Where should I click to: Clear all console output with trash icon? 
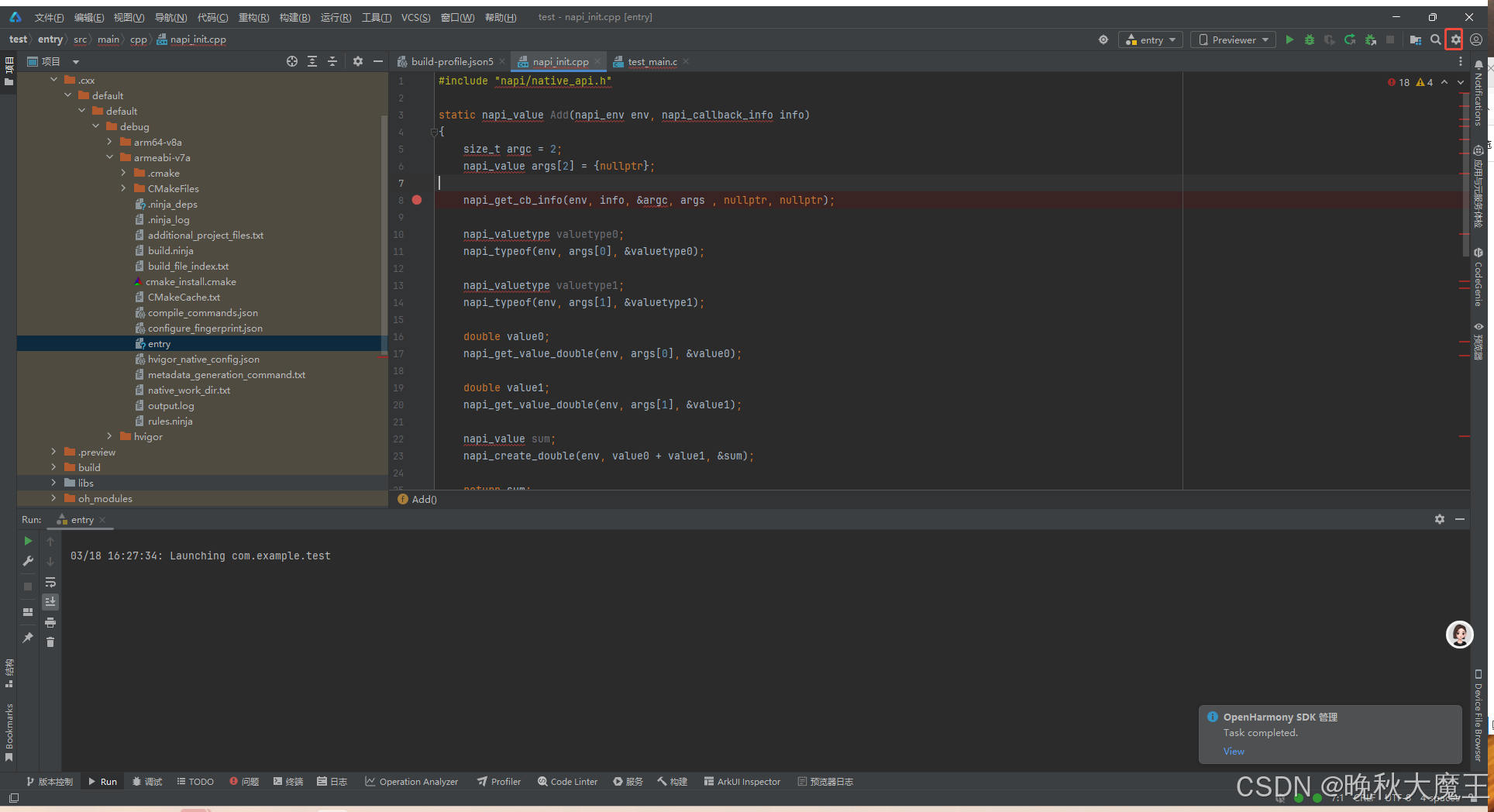tap(50, 642)
